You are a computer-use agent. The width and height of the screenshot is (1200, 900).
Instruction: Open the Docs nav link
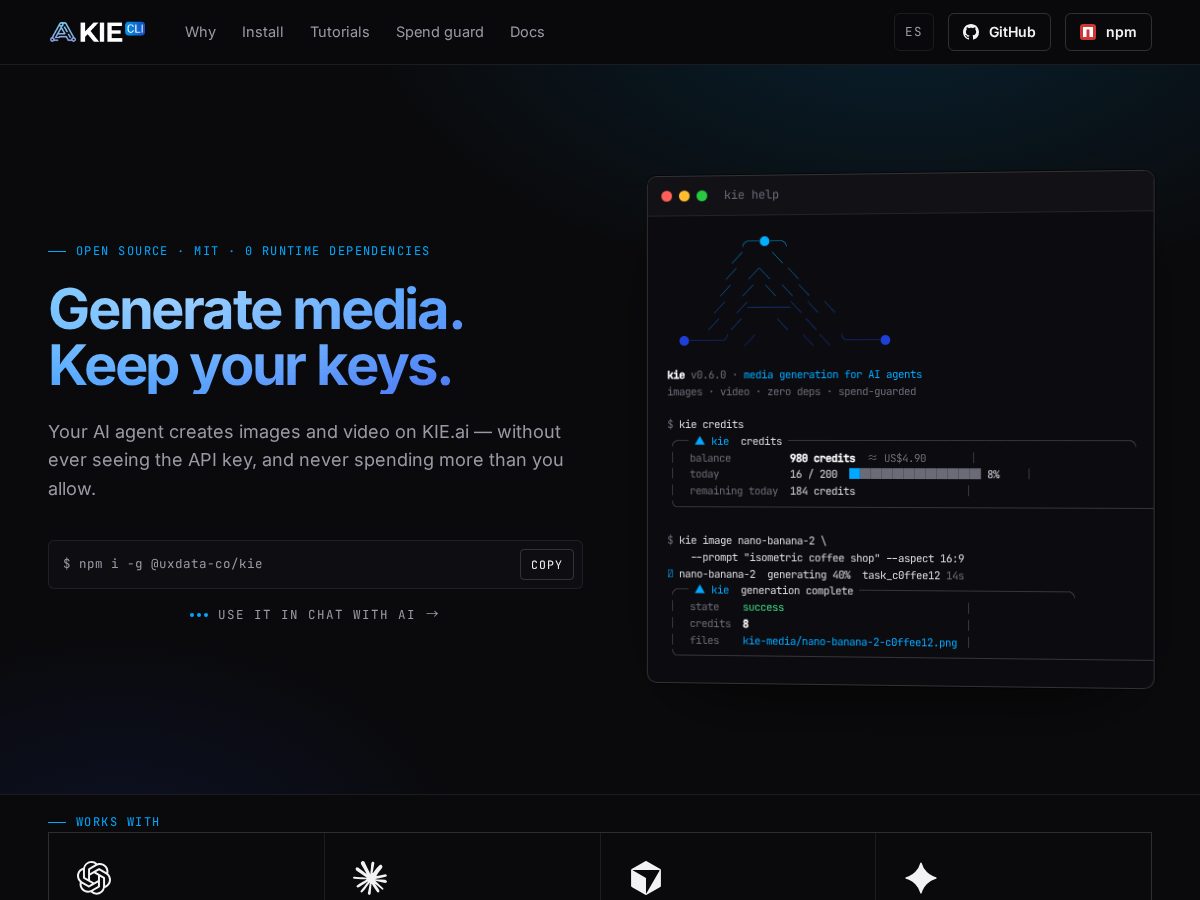coord(527,32)
